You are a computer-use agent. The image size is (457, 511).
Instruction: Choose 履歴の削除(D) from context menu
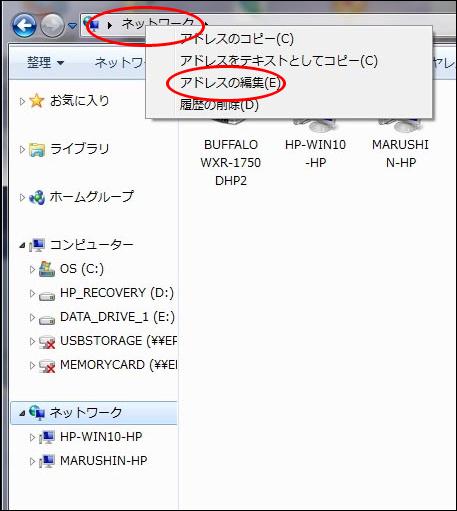219,105
